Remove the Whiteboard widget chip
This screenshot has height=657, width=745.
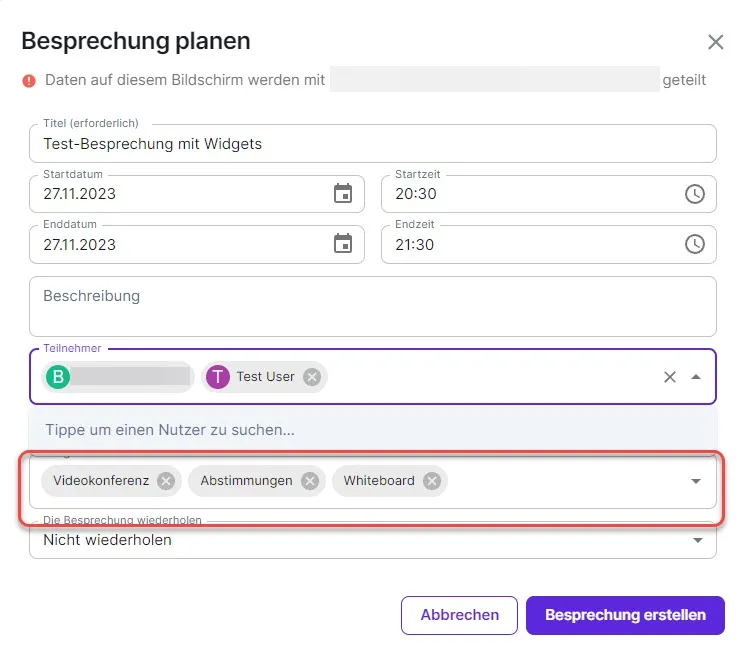tap(432, 481)
